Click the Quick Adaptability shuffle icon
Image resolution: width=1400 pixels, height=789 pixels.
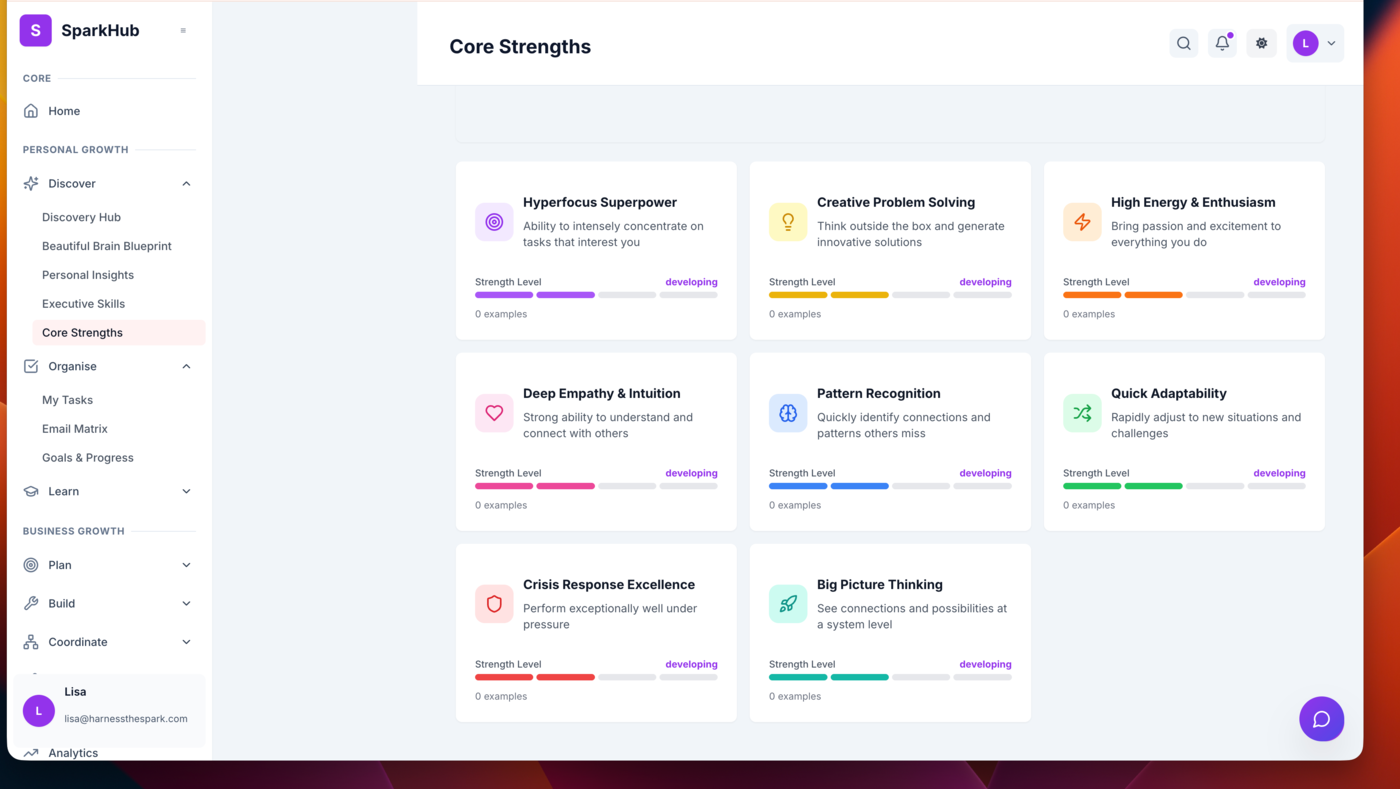[1082, 413]
